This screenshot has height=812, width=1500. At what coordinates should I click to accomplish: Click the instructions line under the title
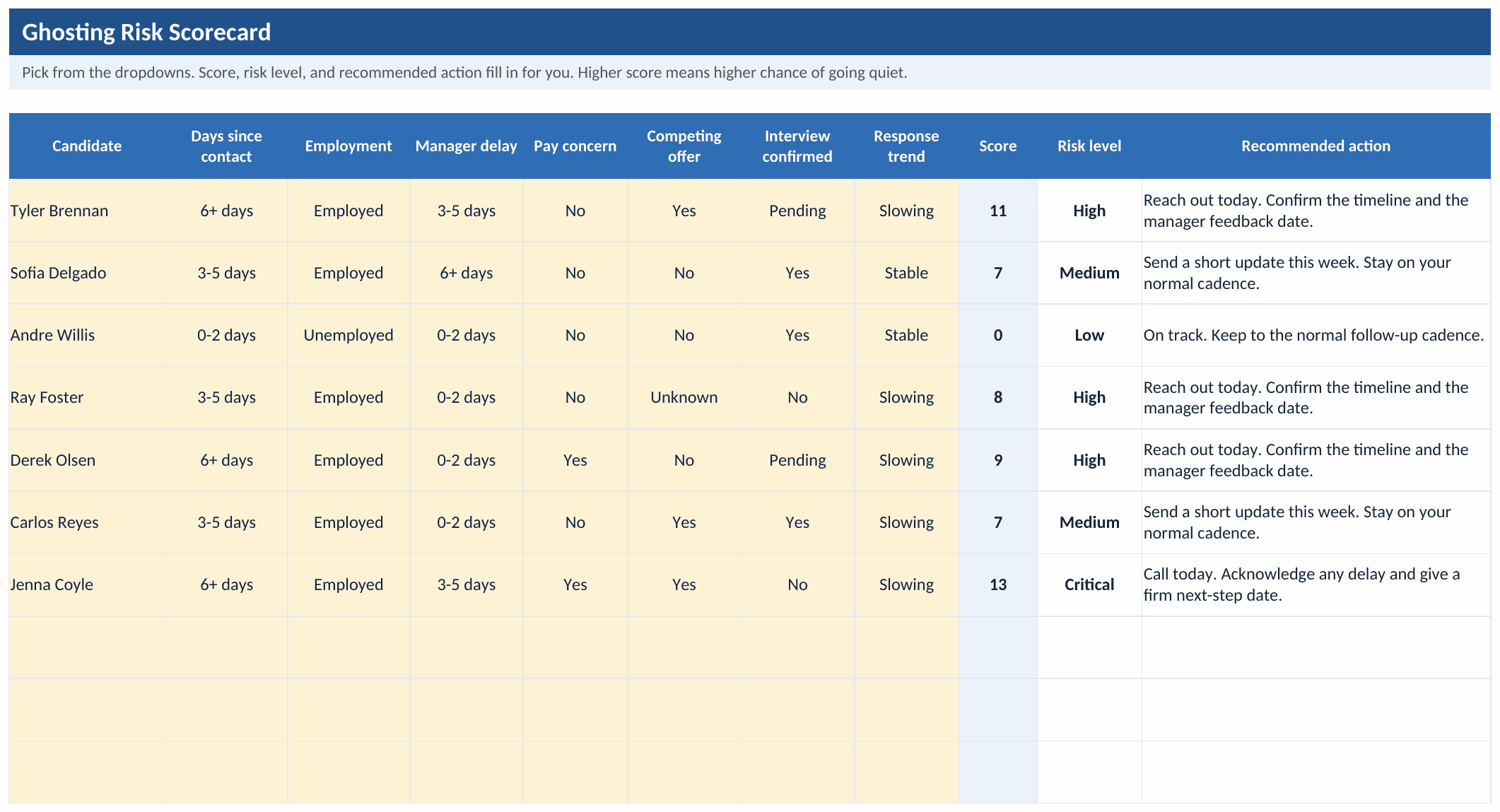tap(464, 72)
